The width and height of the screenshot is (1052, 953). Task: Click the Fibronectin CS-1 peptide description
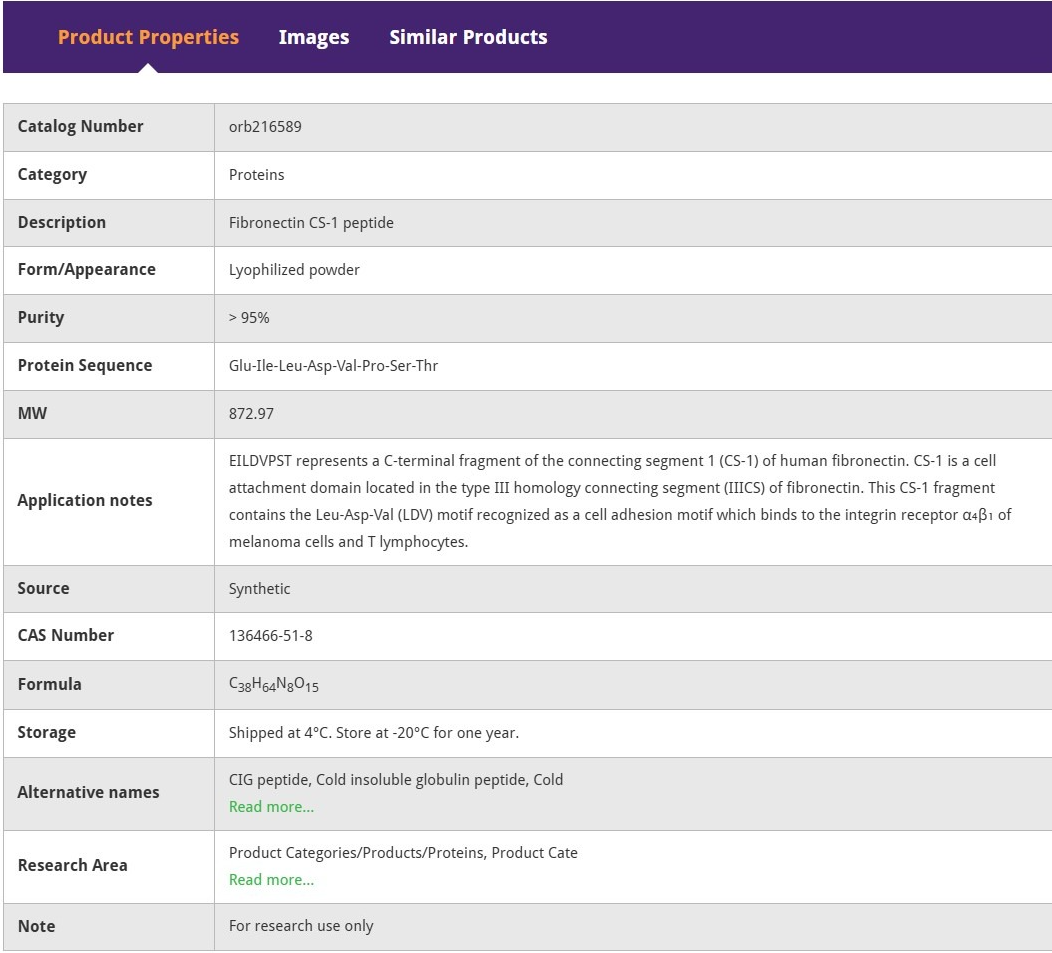311,223
